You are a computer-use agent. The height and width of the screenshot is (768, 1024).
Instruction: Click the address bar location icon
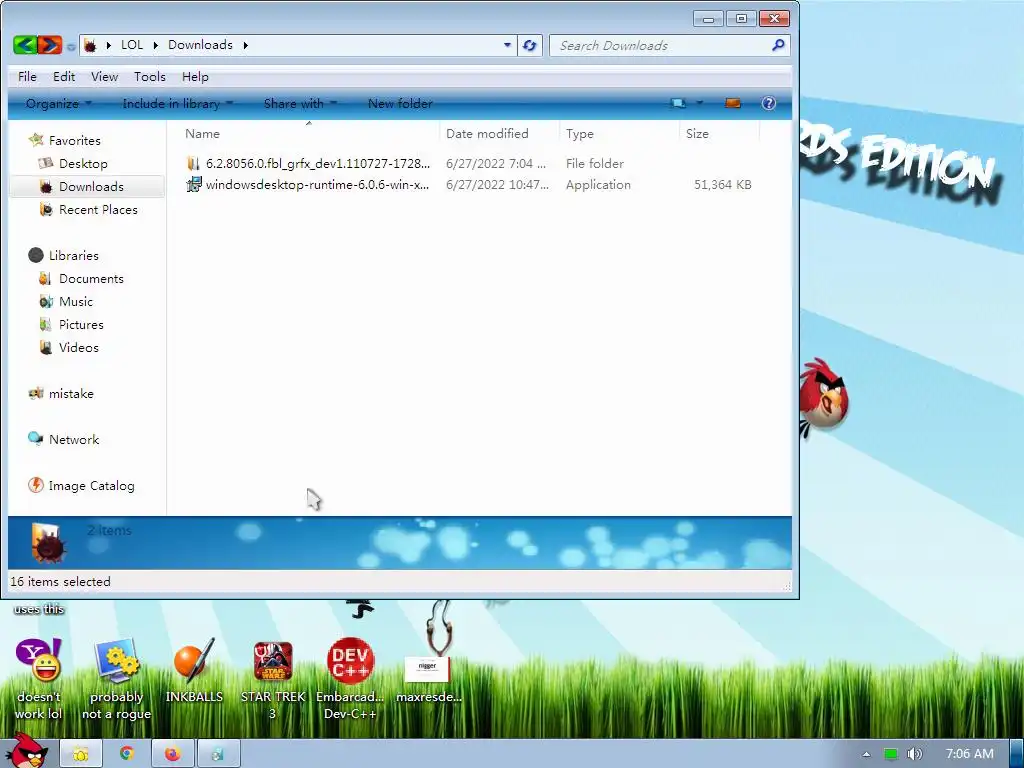90,45
